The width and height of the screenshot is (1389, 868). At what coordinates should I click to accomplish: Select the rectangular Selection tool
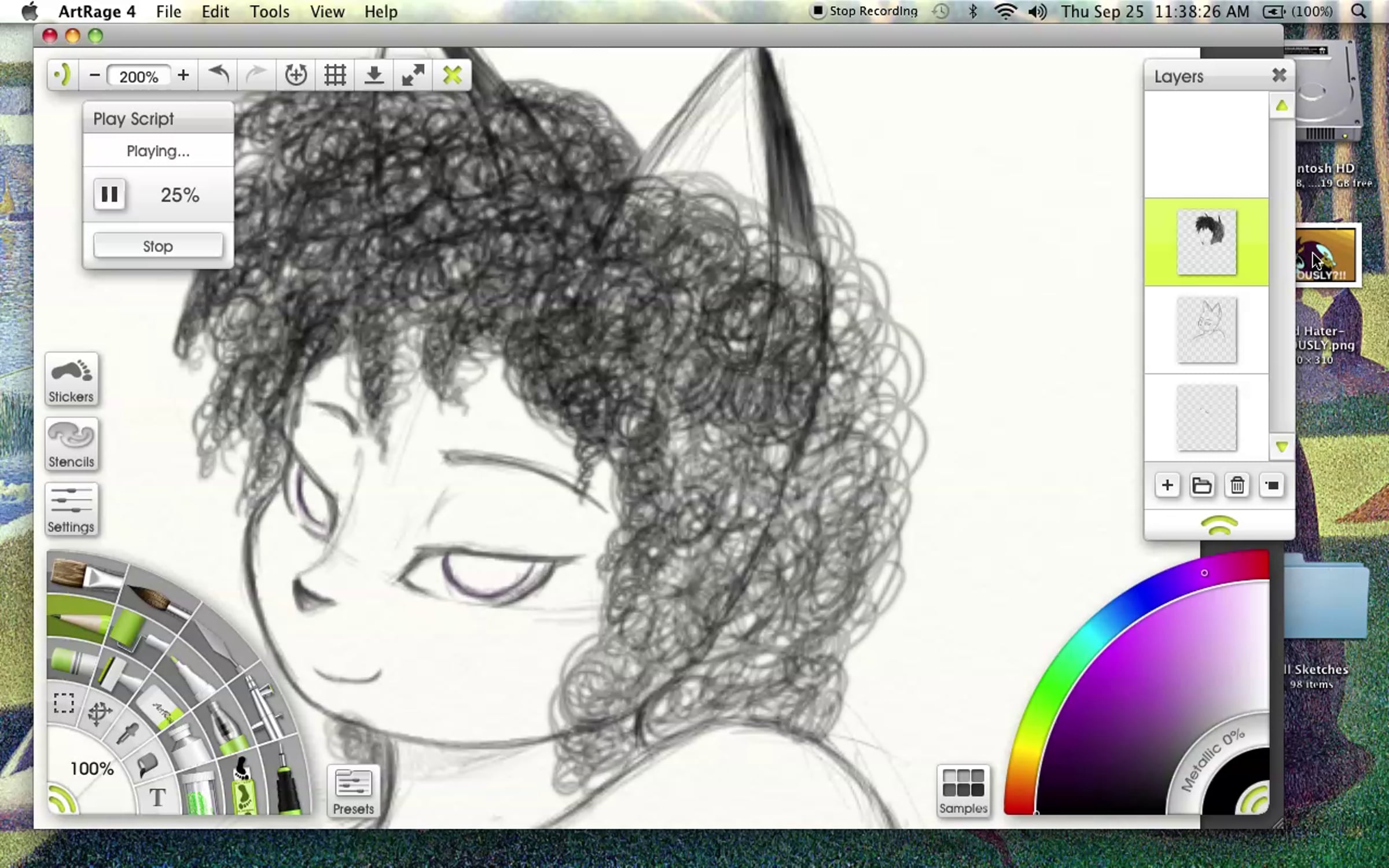[64, 703]
